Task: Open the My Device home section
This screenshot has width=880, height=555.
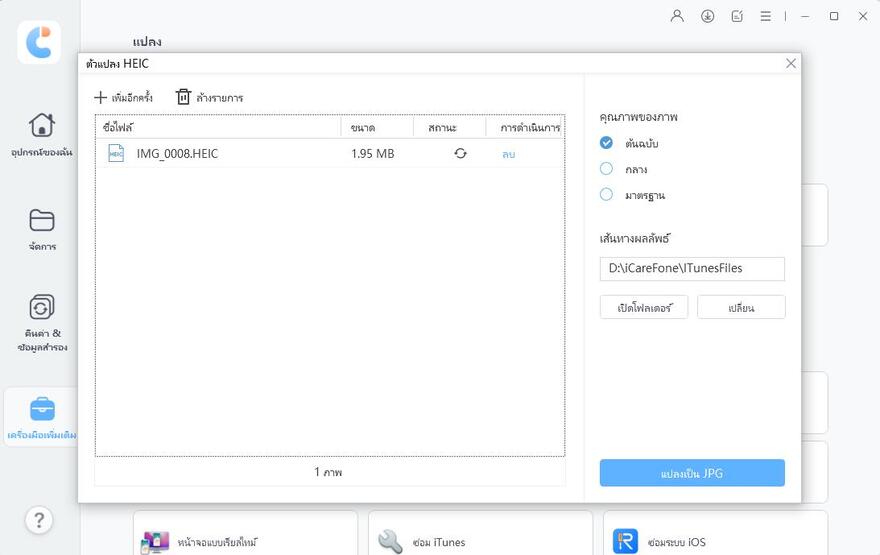Action: point(41,134)
